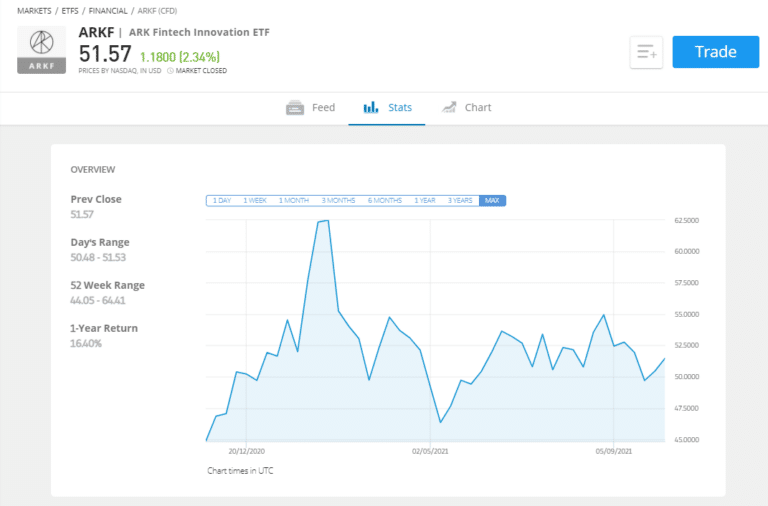Open the Feed tab
Image resolution: width=768 pixels, height=506 pixels.
click(x=311, y=107)
